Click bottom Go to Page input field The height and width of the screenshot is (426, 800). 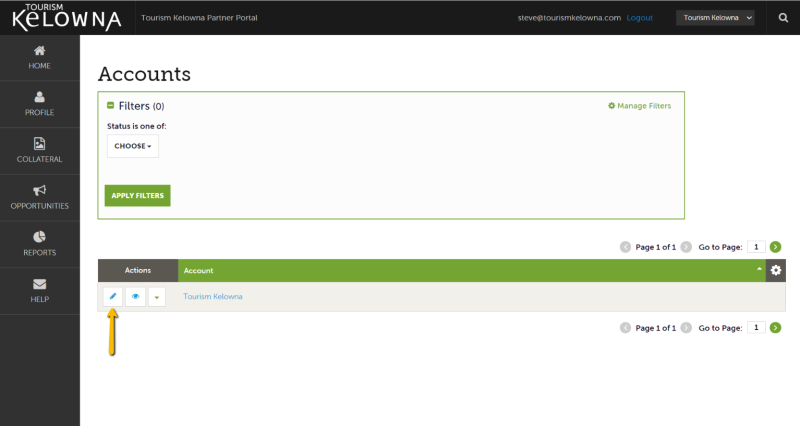[x=756, y=328]
